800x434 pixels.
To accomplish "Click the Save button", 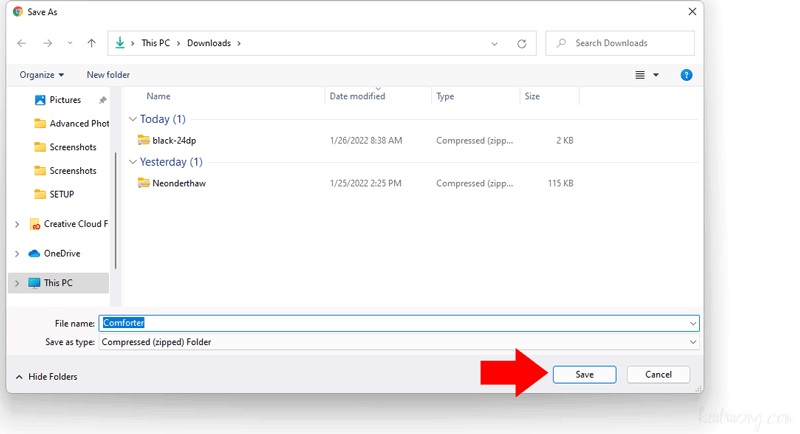I will 585,374.
